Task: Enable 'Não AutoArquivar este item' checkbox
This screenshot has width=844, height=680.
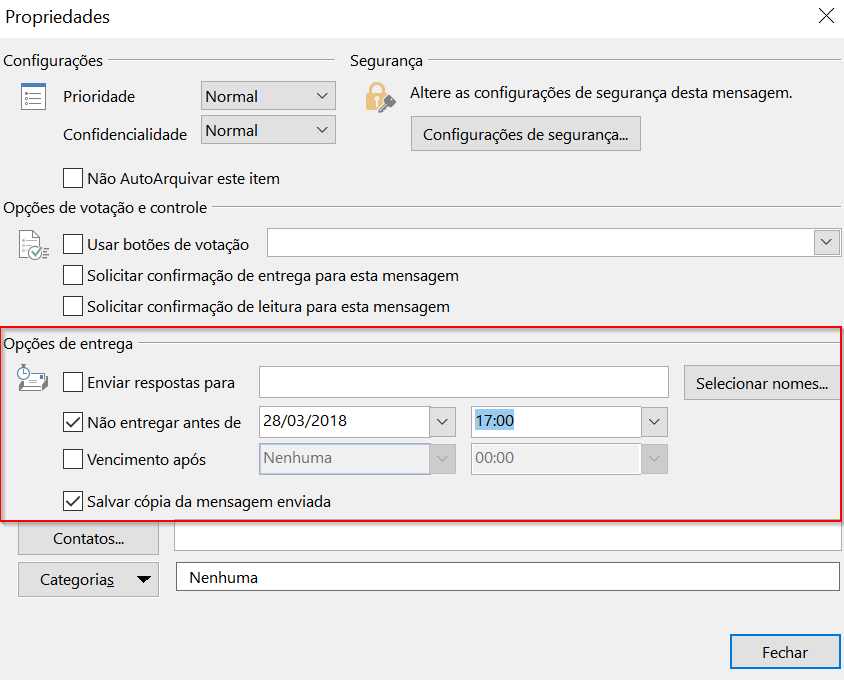Action: point(73,179)
